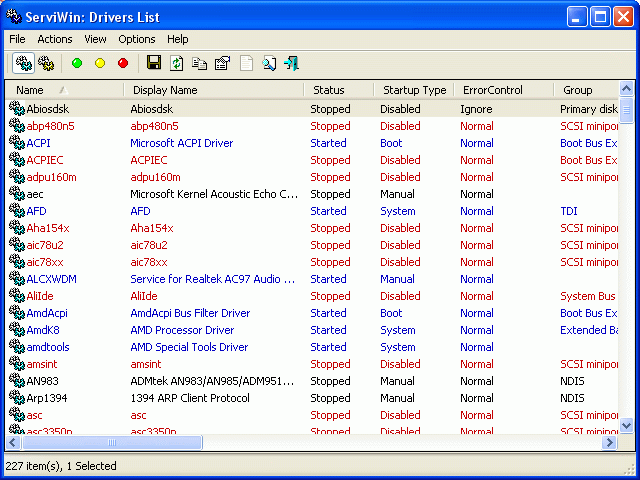Select the gear icon beside ALCXWDM
The image size is (640, 480).
17,279
